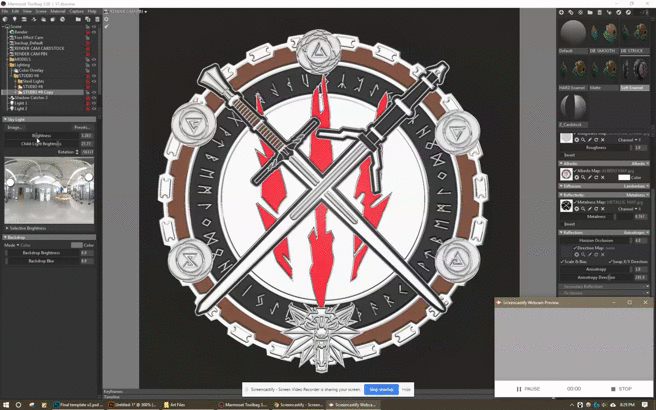Click PAUSE in Screencastify preview

[x=528, y=389]
